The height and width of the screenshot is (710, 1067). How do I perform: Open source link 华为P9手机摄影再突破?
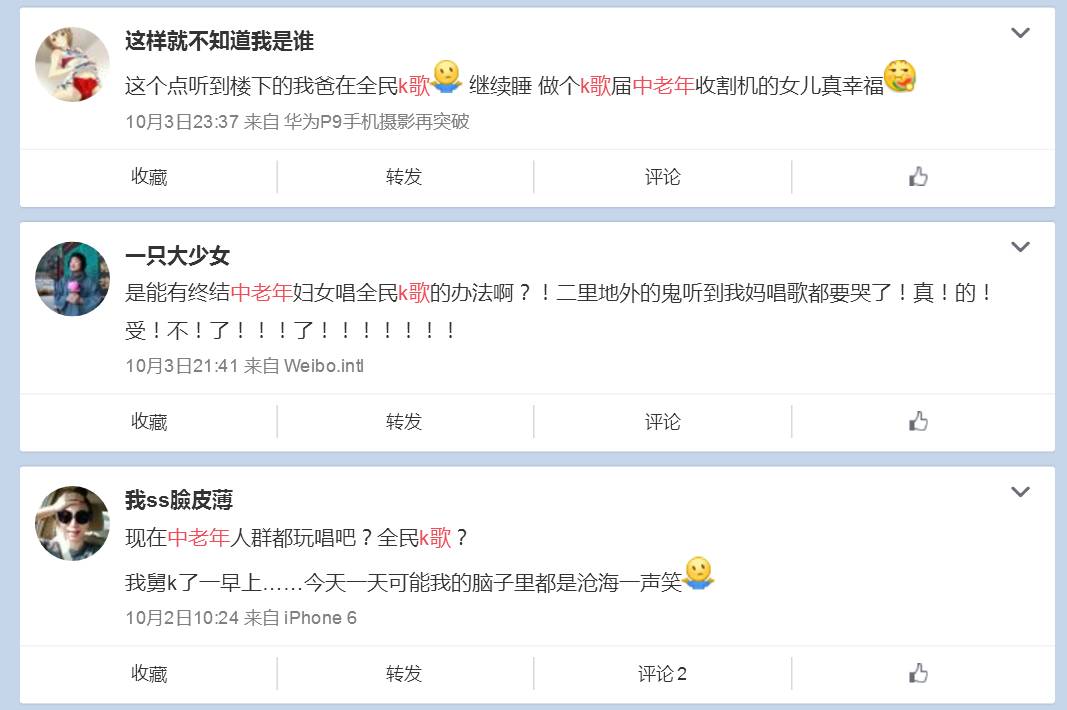tap(376, 122)
